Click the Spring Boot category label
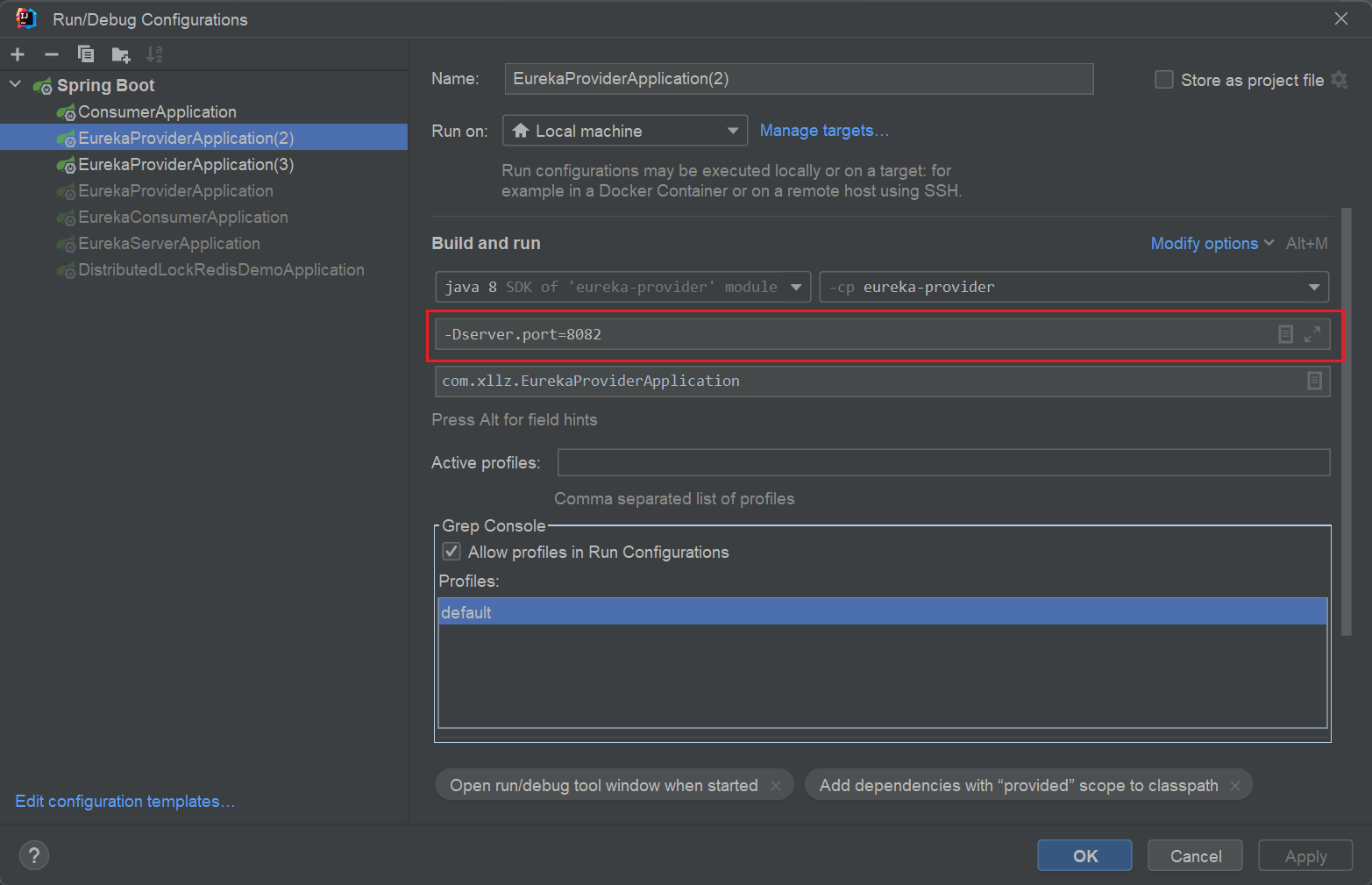The width and height of the screenshot is (1372, 885). click(x=105, y=85)
